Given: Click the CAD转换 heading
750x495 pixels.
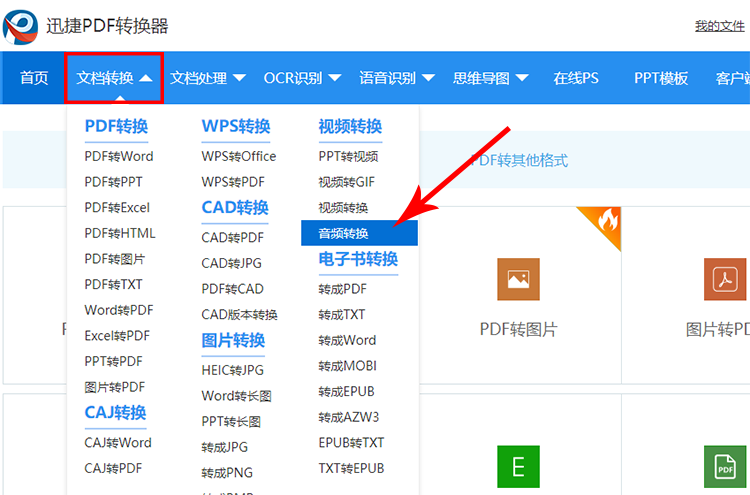Looking at the screenshot, I should pos(235,208).
